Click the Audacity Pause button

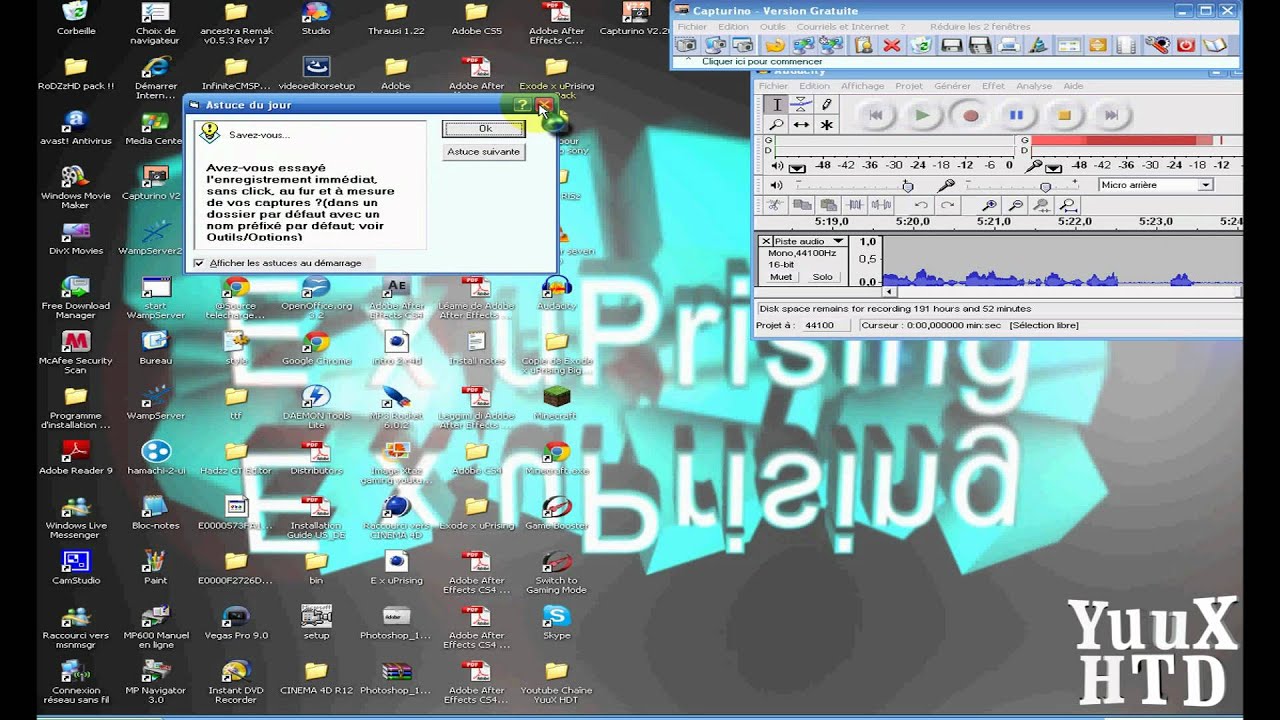tap(1017, 115)
